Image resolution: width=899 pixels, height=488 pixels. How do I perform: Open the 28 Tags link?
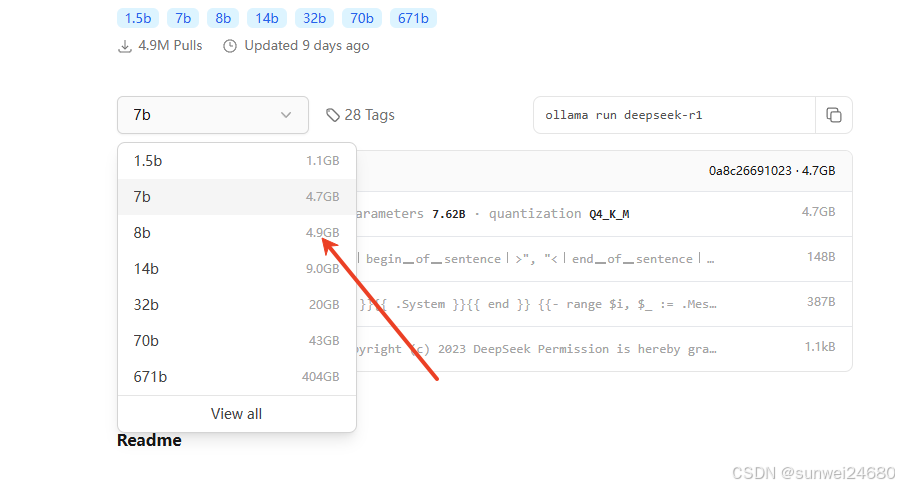tap(361, 115)
